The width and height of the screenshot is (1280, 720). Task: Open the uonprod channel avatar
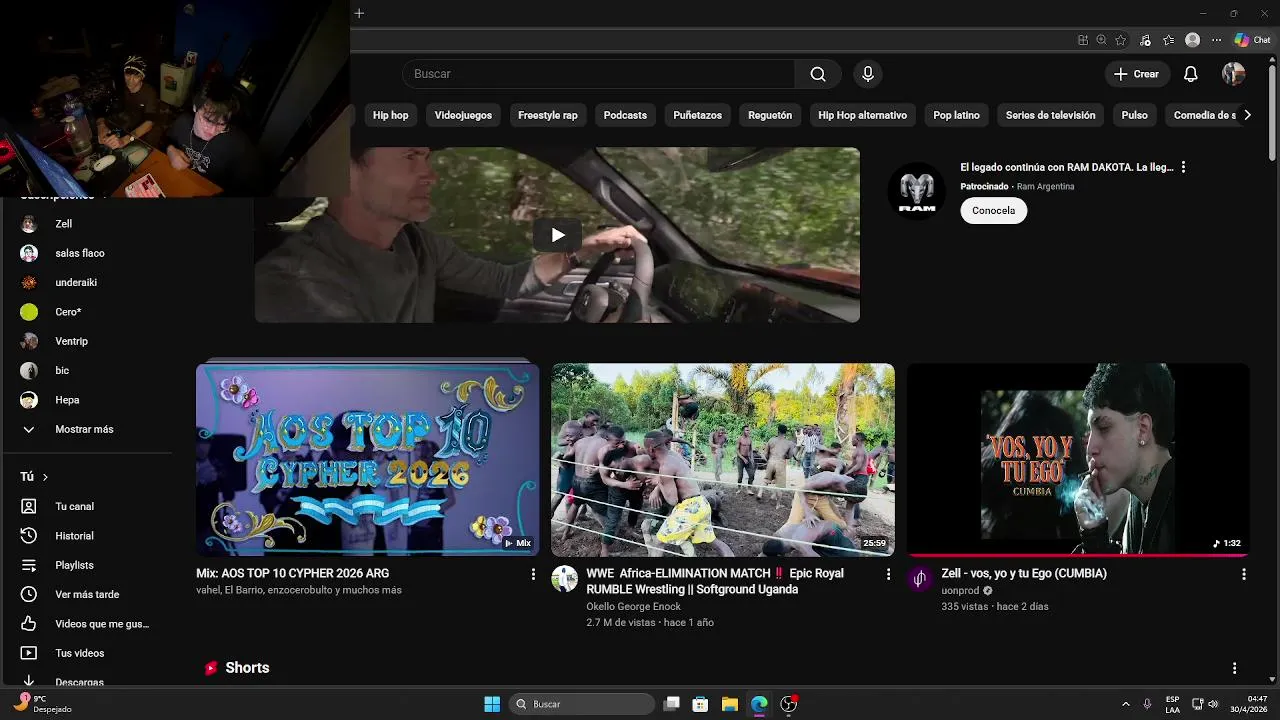(x=920, y=578)
